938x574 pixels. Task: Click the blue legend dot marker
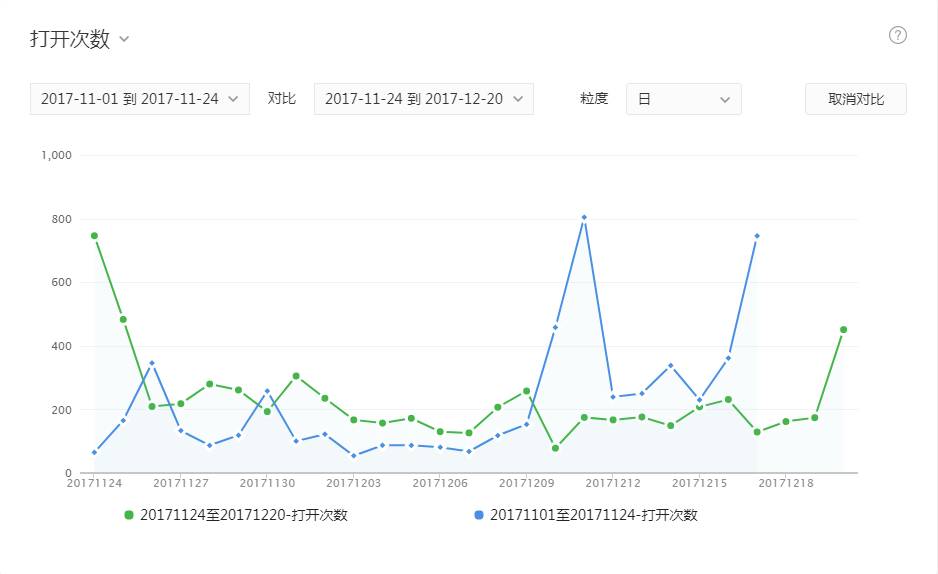point(479,515)
